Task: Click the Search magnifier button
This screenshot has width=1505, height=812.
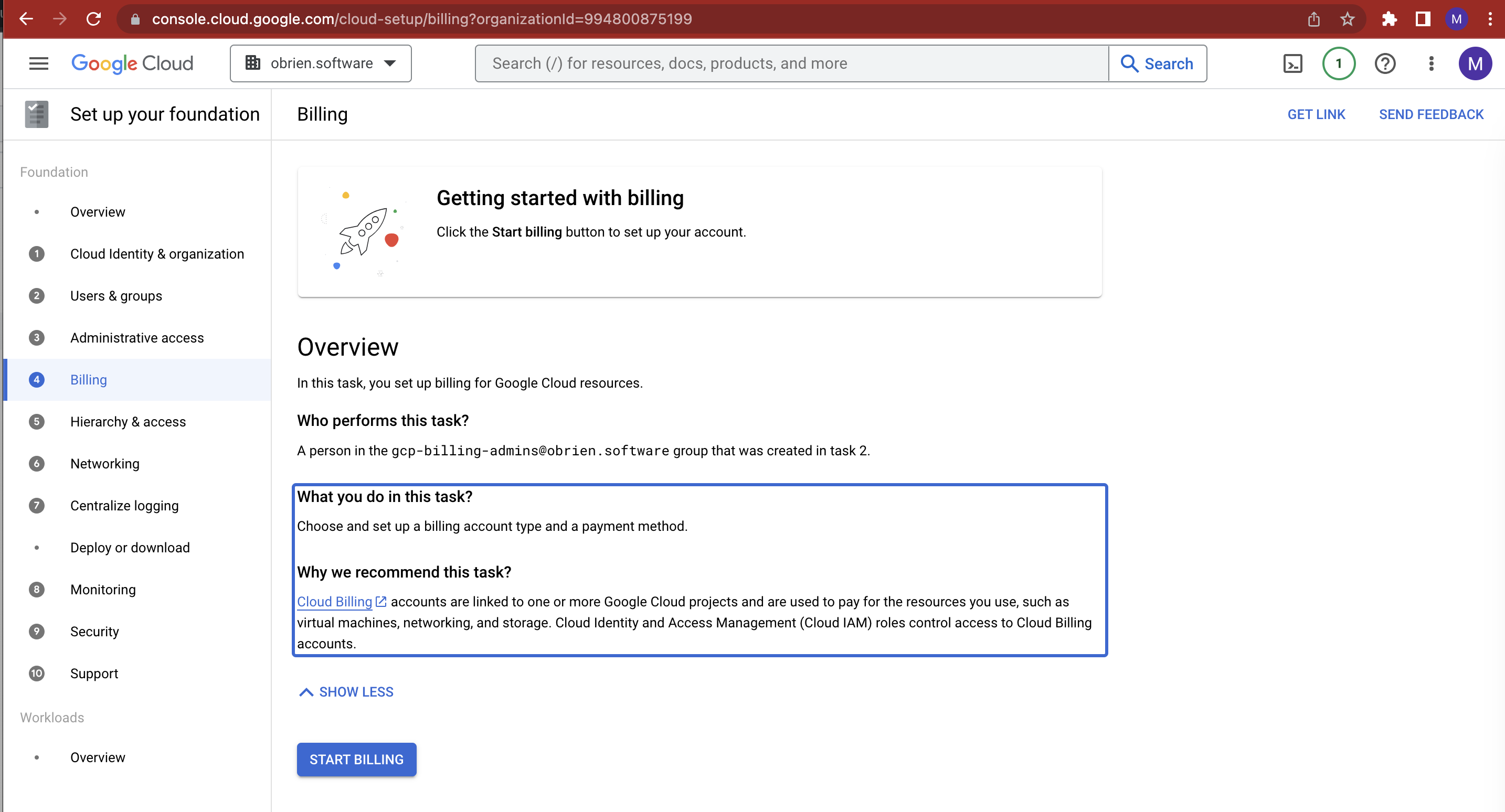Action: tap(1158, 63)
